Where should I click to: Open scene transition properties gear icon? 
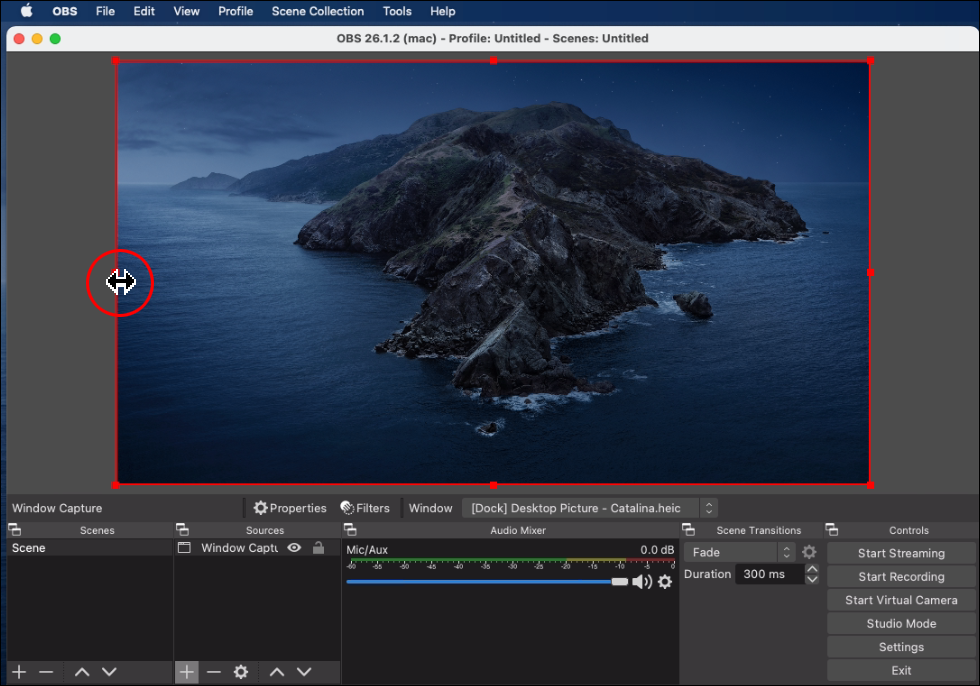809,552
